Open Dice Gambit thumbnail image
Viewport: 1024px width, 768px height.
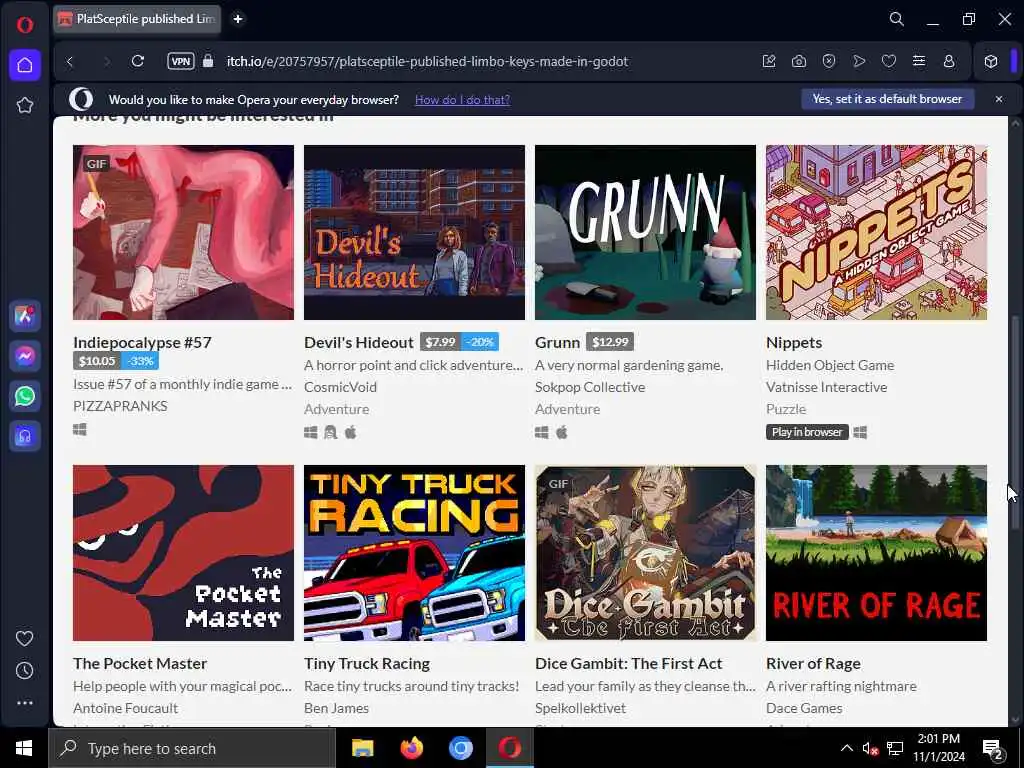[x=645, y=553]
